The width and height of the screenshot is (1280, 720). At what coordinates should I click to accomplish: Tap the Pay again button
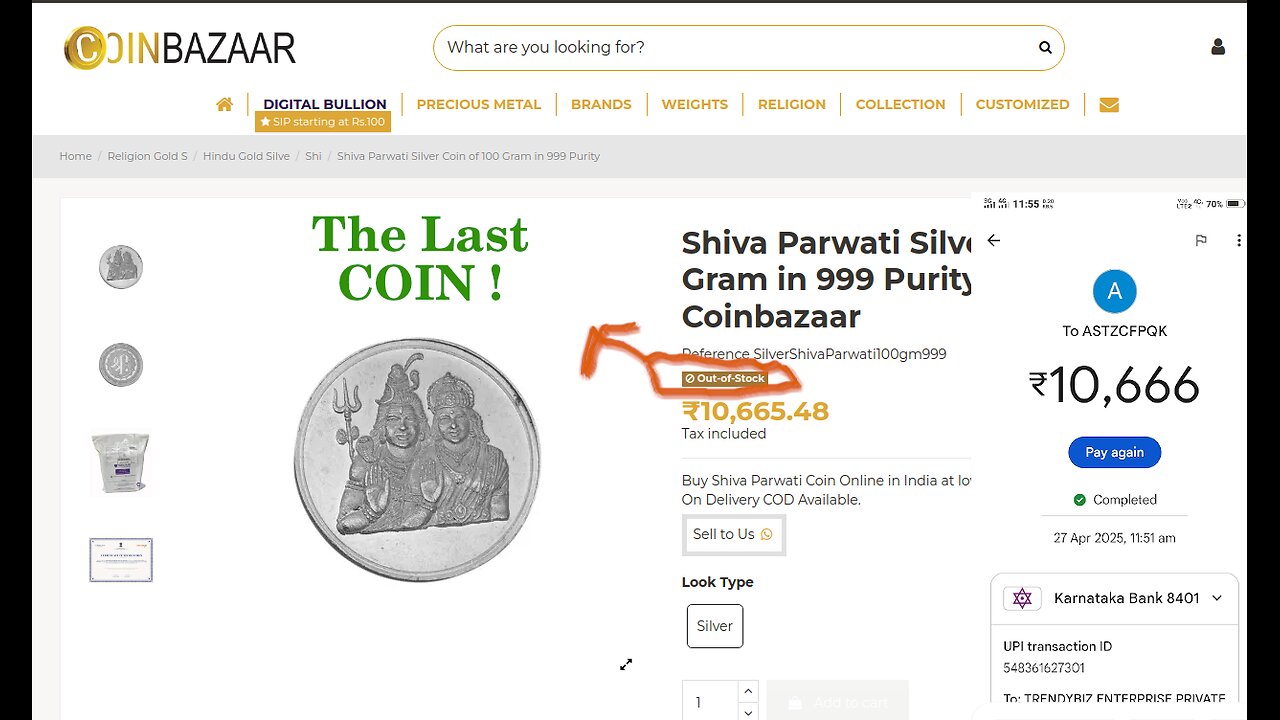[x=1114, y=452]
